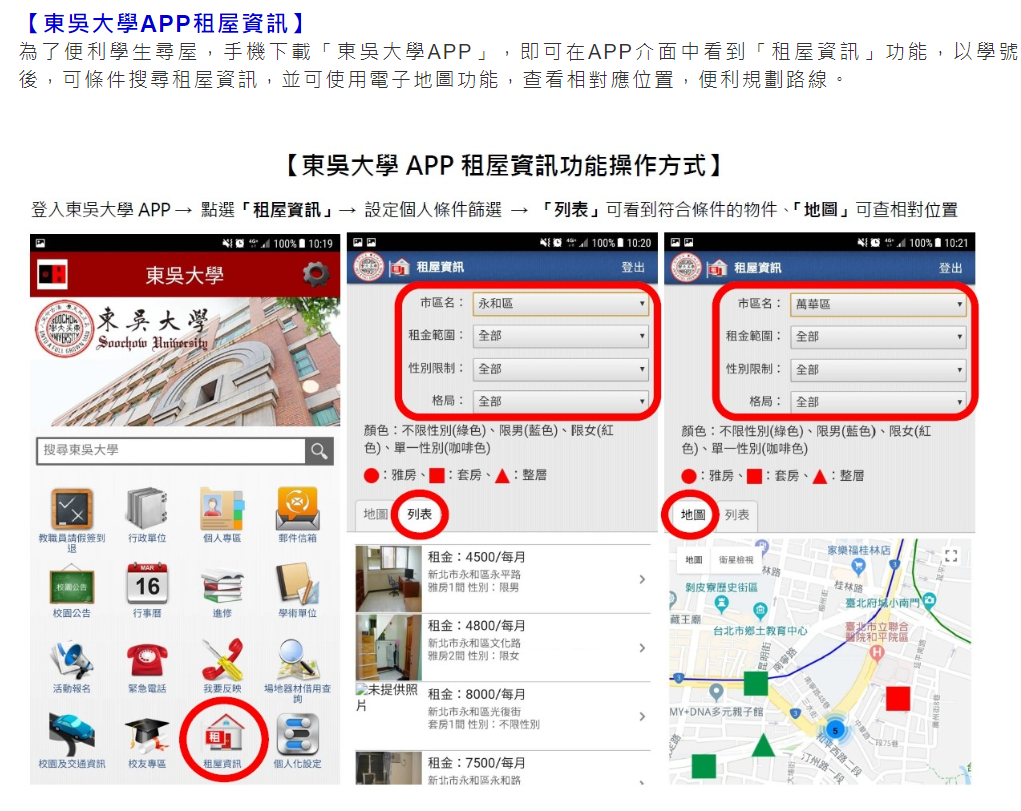Open 教職員請假簽到退 icon
Viewport: 1021px width, 811px height.
coord(72,509)
